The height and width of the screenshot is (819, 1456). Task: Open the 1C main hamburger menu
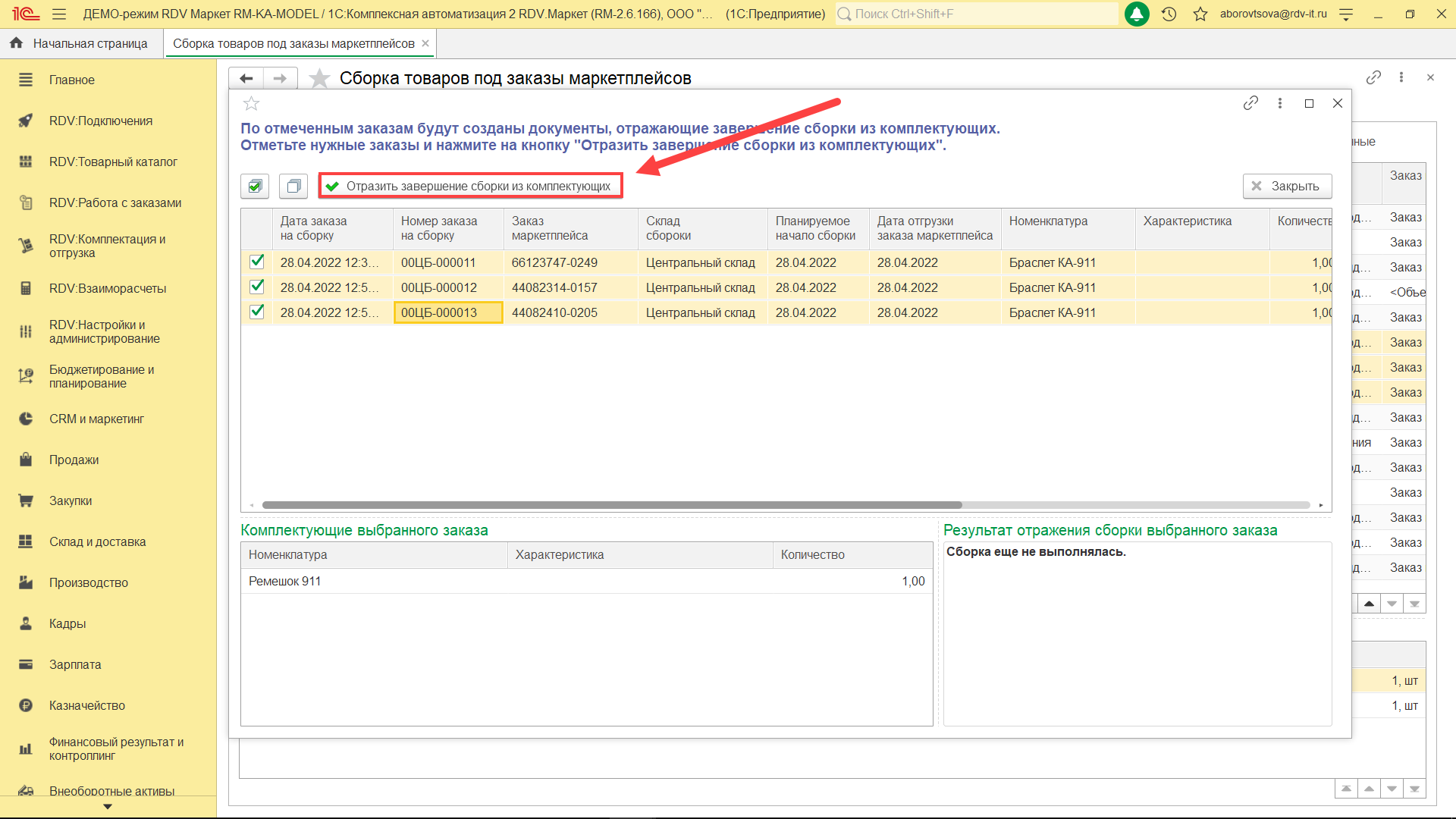click(x=59, y=14)
